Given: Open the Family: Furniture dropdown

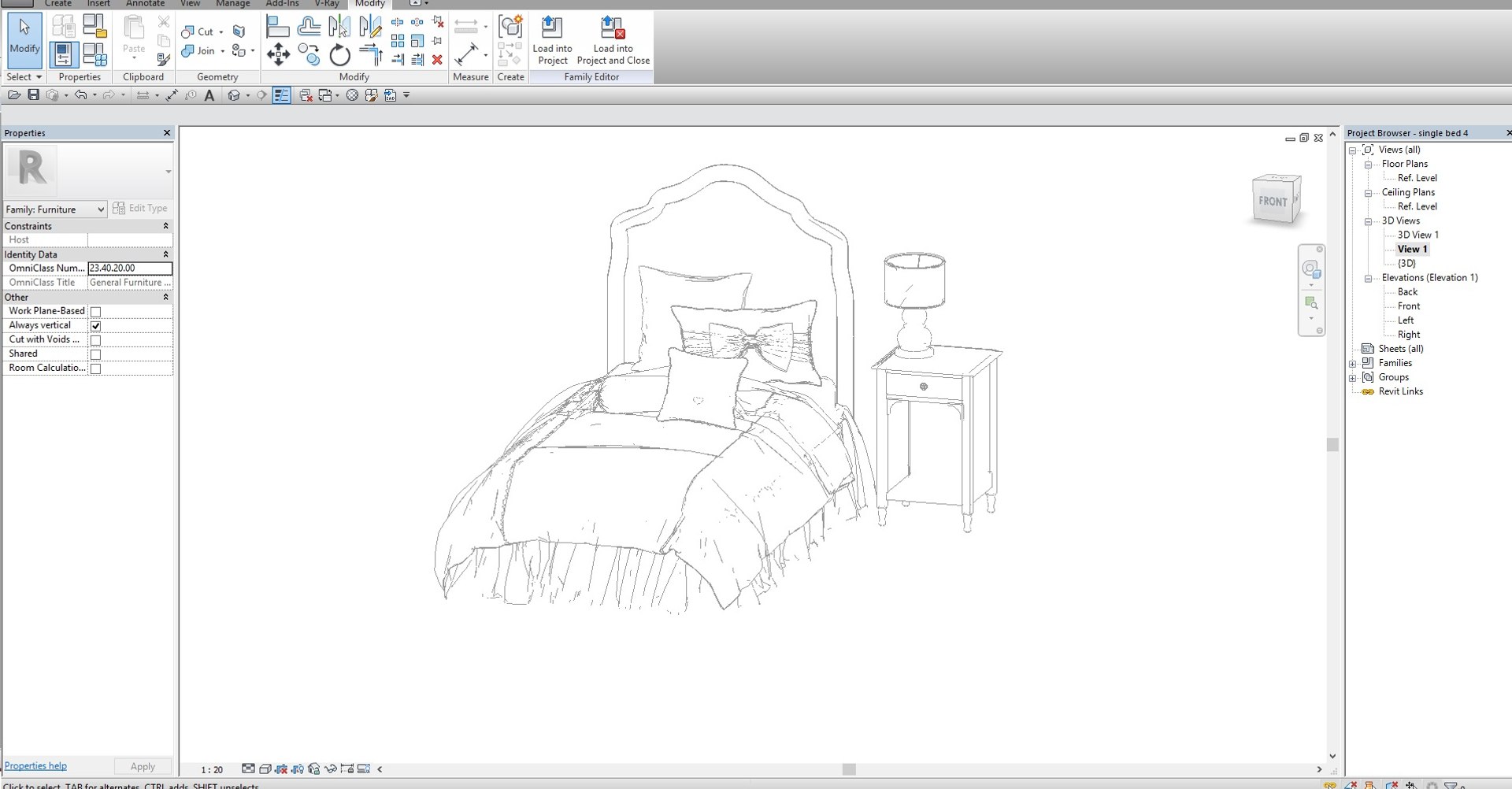Looking at the screenshot, I should tap(55, 209).
